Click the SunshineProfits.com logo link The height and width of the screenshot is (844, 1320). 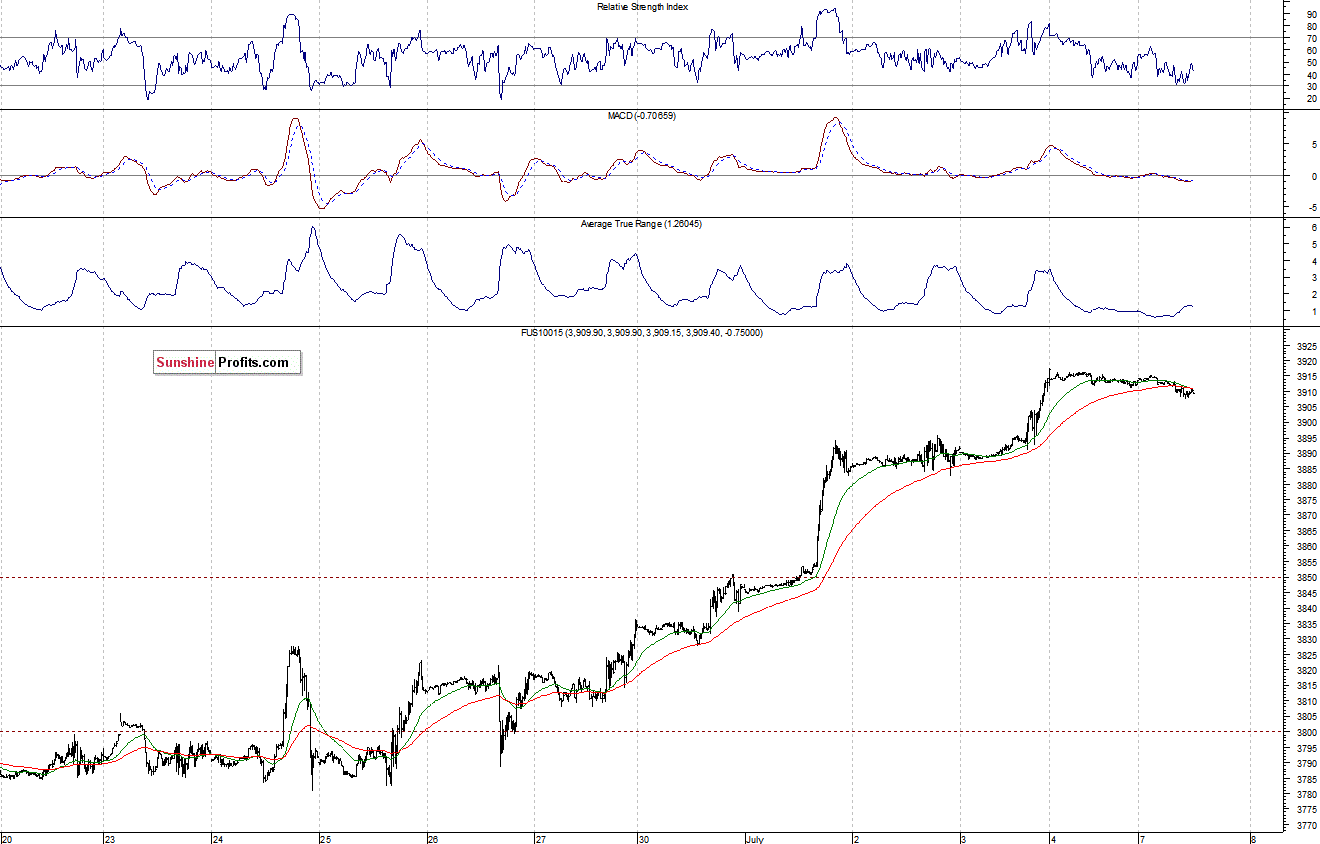point(227,362)
